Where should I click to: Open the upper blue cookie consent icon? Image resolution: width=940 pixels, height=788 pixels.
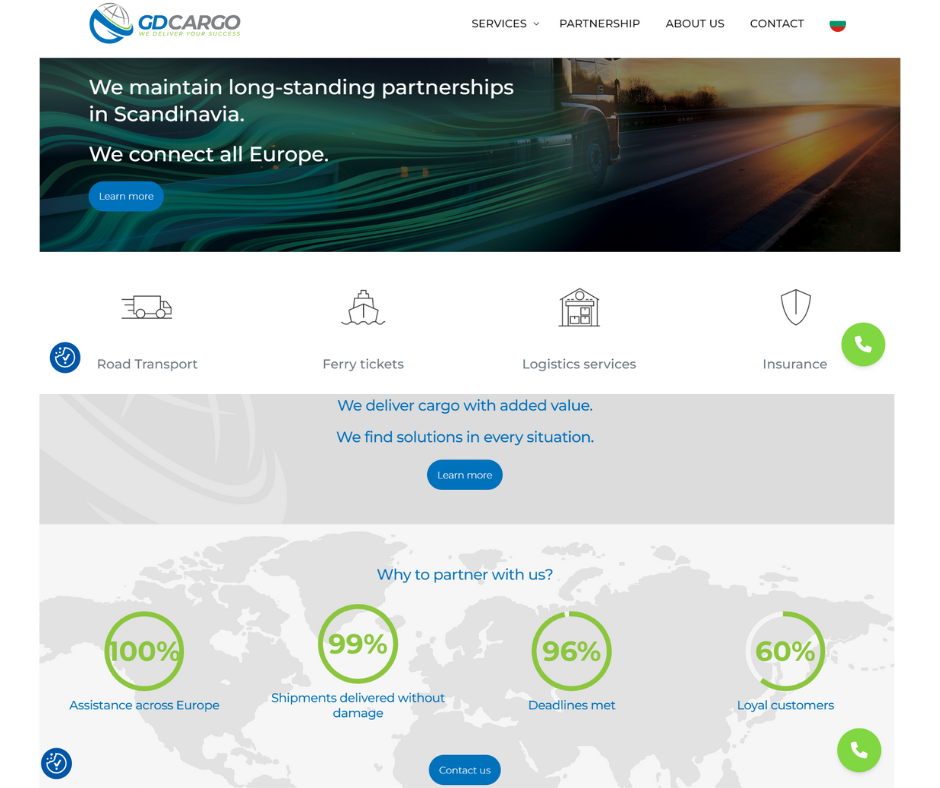pos(65,357)
